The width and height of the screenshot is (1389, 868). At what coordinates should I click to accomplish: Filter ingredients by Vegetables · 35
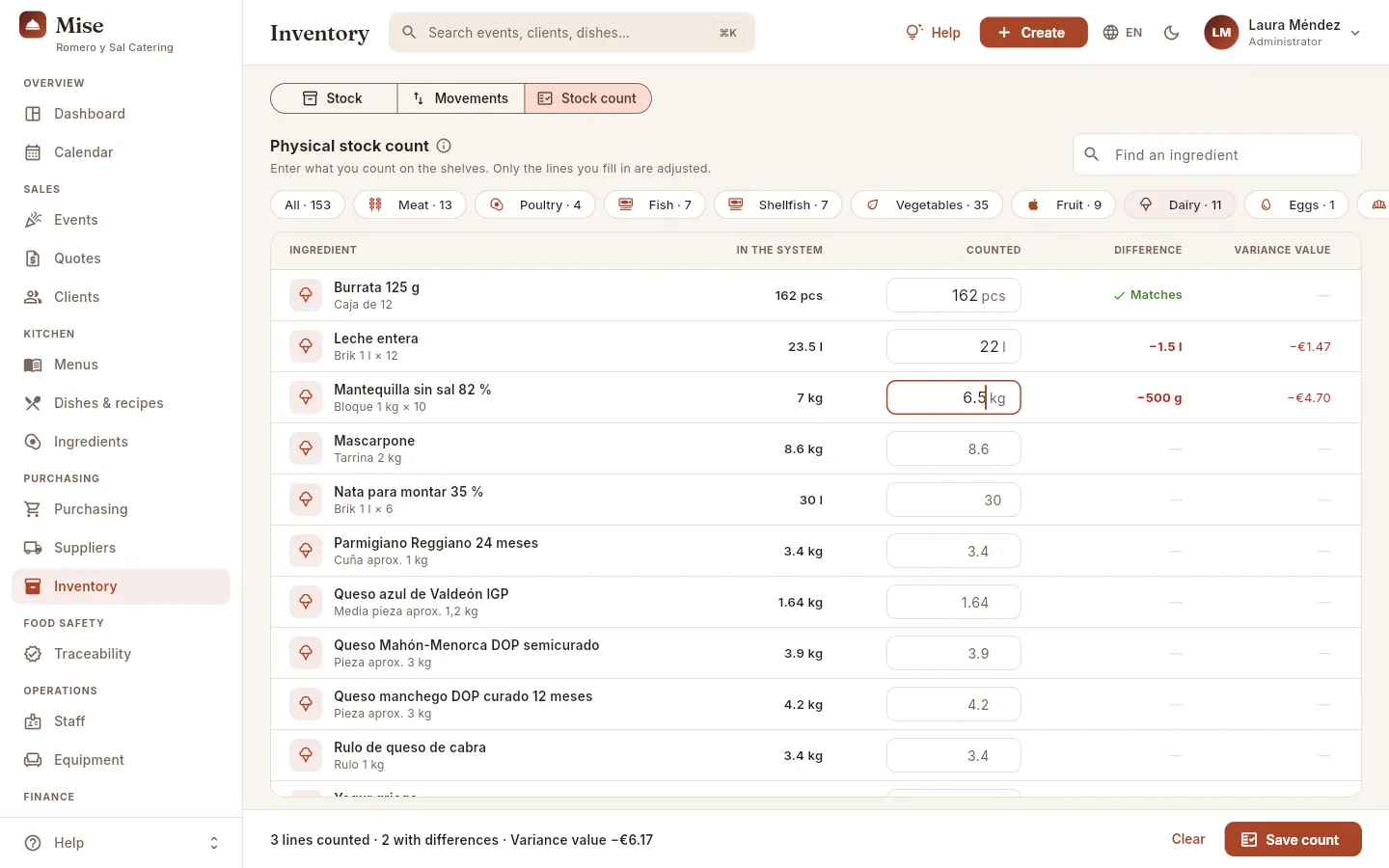tap(927, 204)
